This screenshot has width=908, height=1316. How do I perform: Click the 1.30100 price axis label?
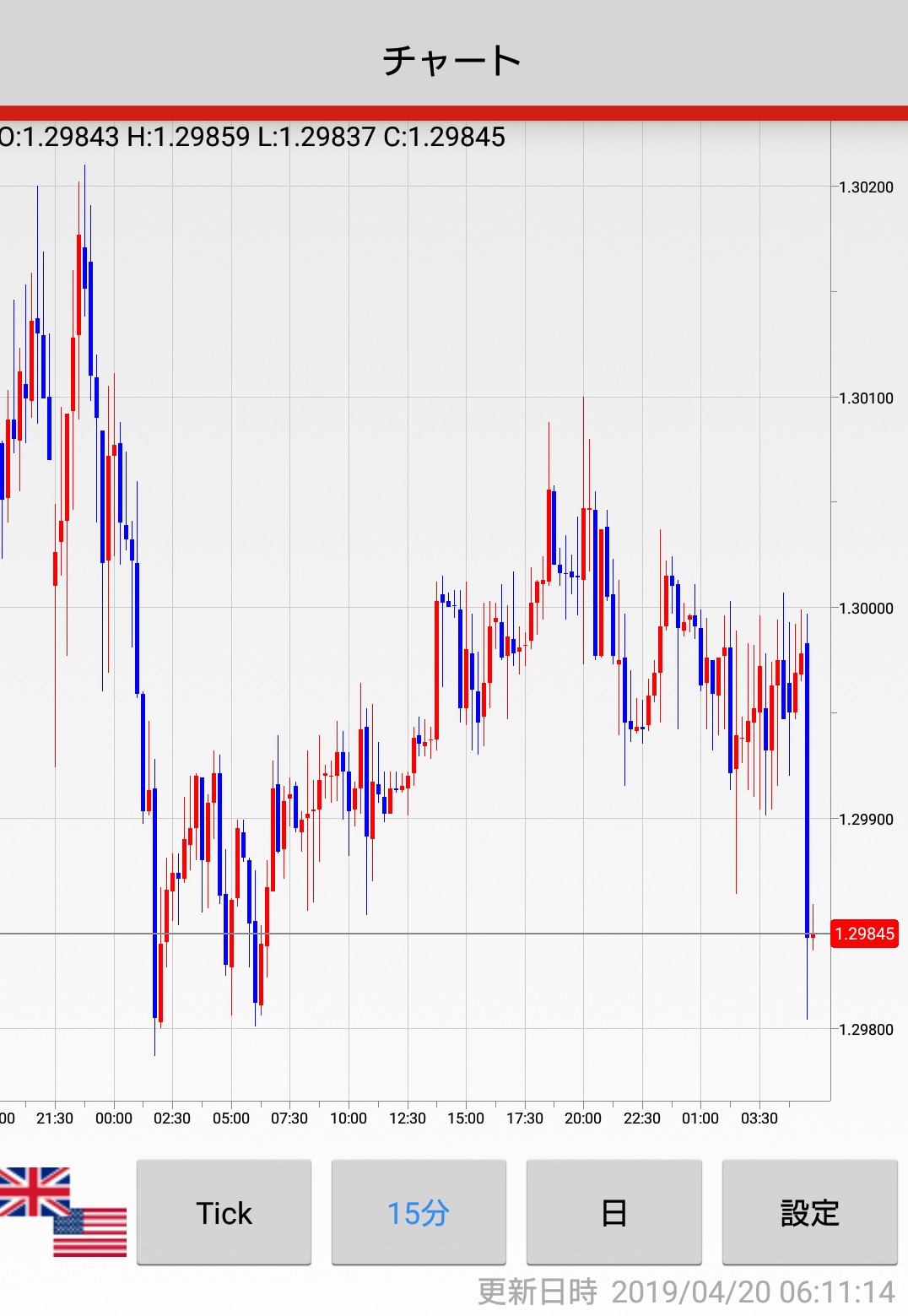[865, 398]
